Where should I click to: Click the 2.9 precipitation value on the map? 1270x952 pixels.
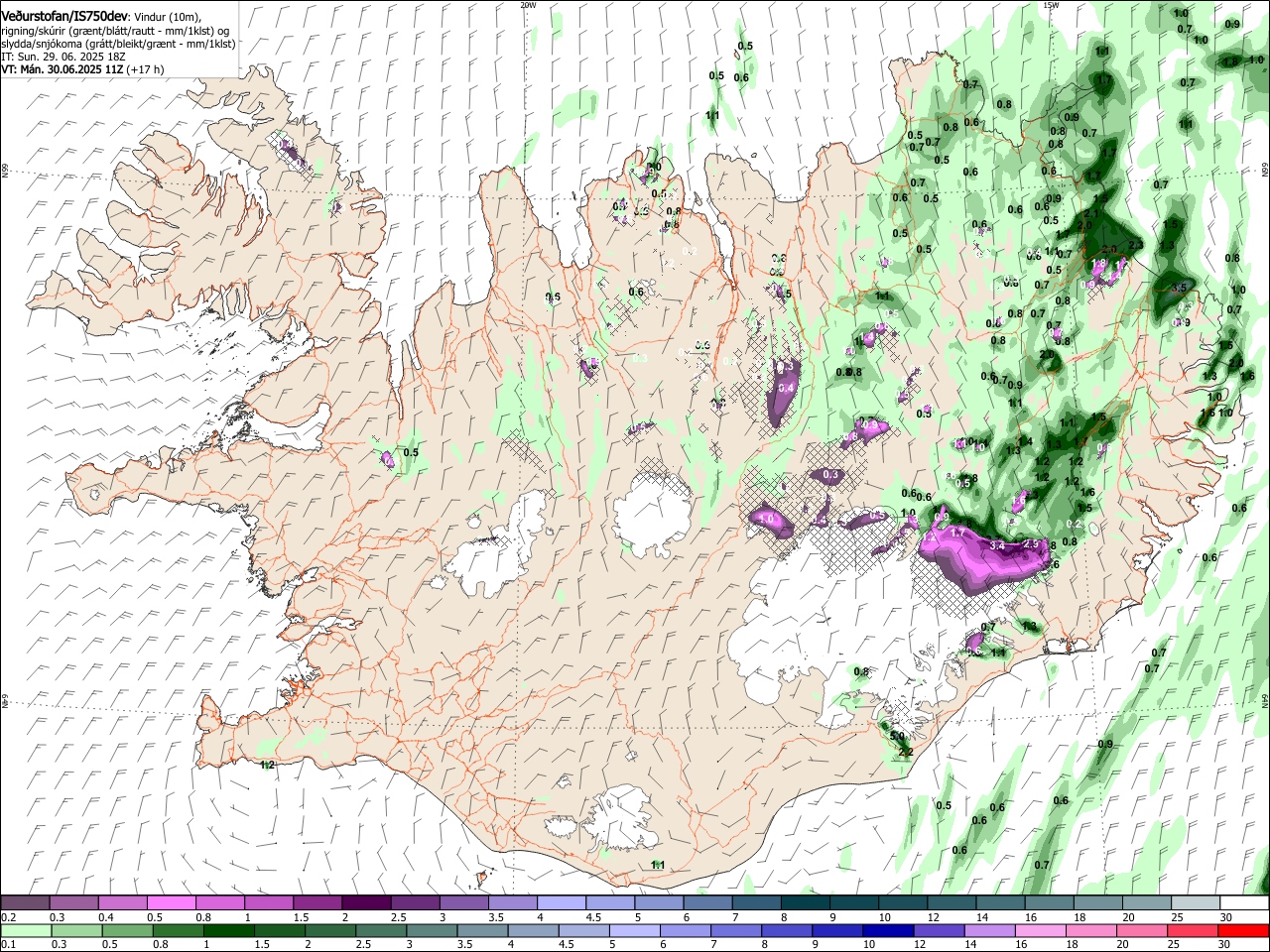pyautogui.click(x=1030, y=544)
